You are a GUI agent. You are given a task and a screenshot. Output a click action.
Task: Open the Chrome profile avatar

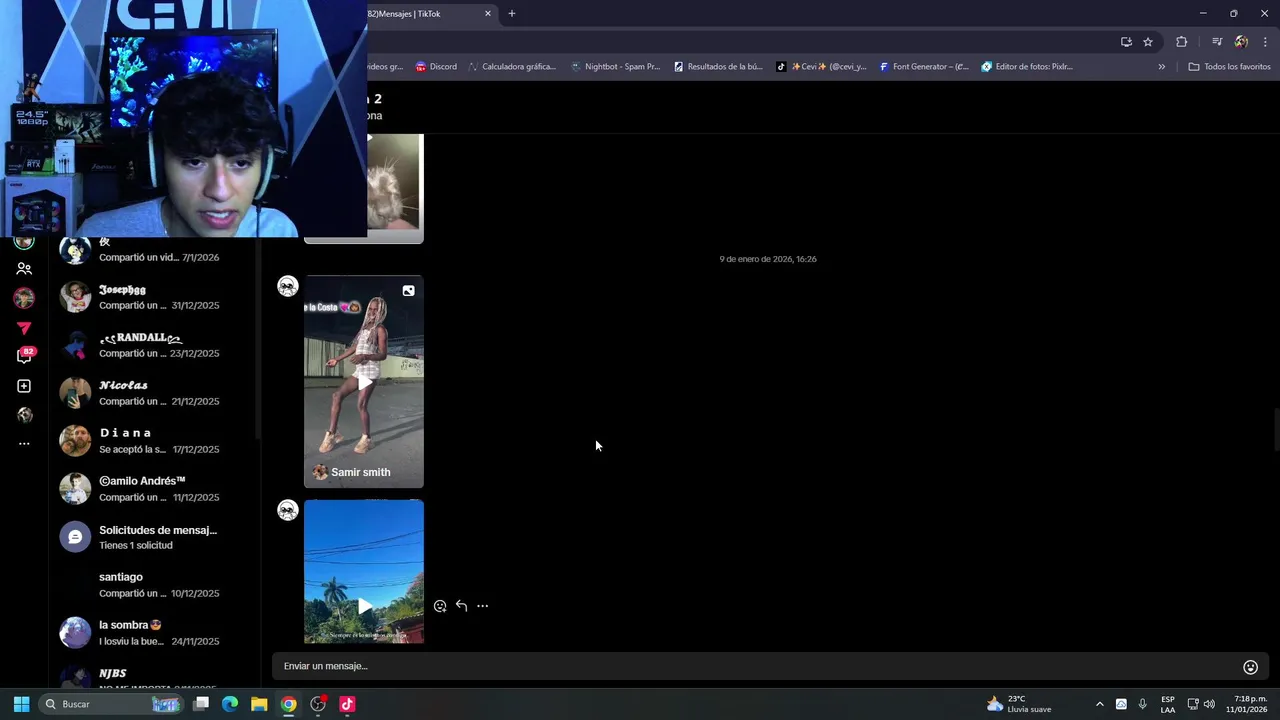point(1241,42)
